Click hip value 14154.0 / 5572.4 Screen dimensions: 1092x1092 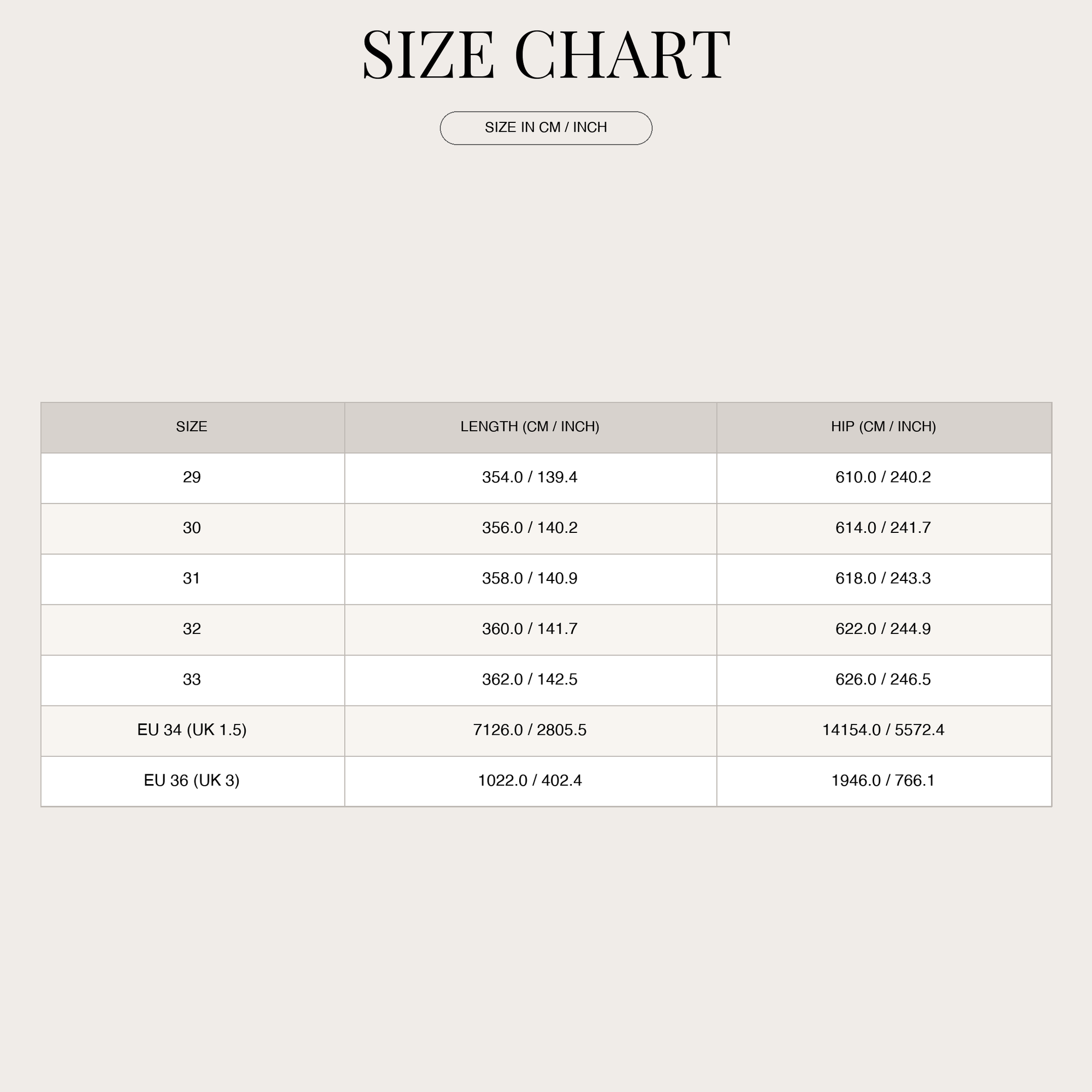click(x=883, y=729)
